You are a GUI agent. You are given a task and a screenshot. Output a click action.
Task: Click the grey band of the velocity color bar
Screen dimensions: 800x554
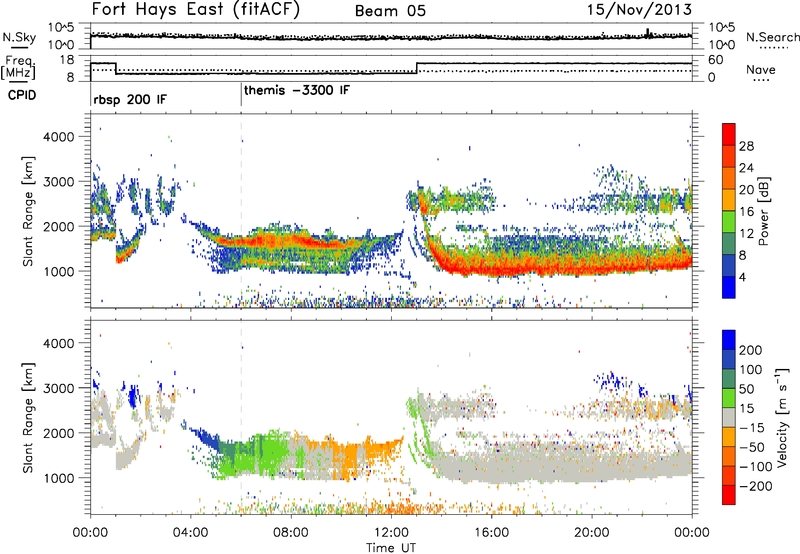[x=729, y=417]
